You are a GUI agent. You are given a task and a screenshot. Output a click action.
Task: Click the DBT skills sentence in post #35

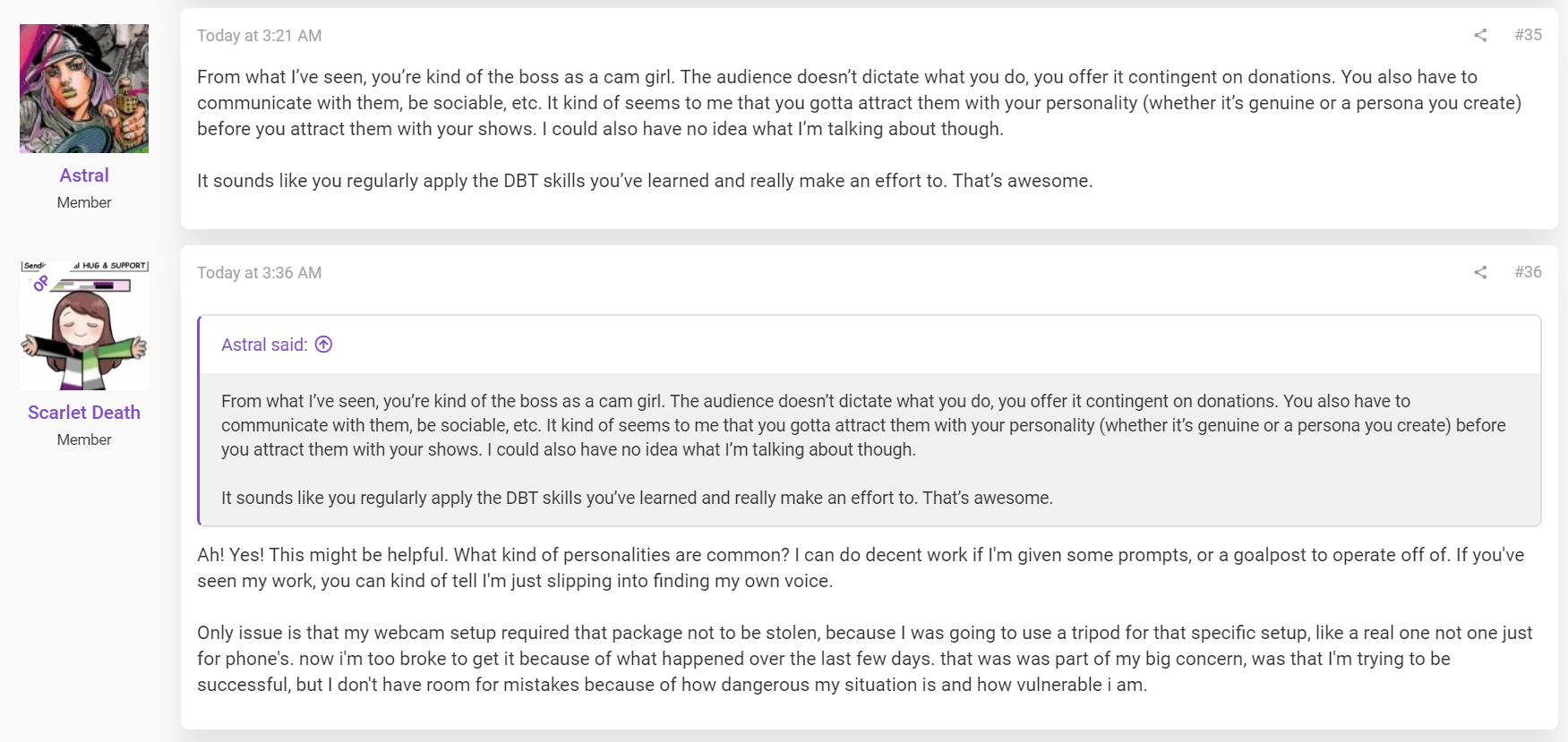(645, 181)
